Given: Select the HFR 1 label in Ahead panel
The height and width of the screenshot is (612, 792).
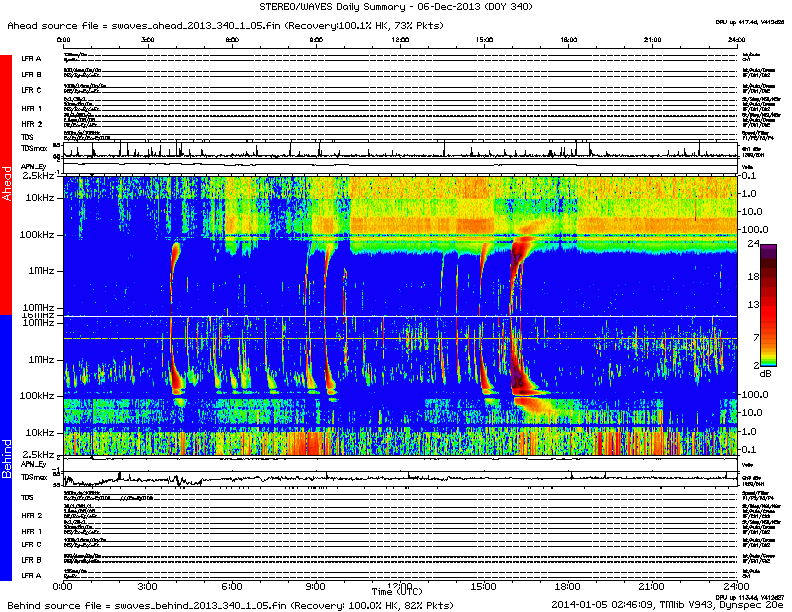Looking at the screenshot, I should pyautogui.click(x=31, y=108).
